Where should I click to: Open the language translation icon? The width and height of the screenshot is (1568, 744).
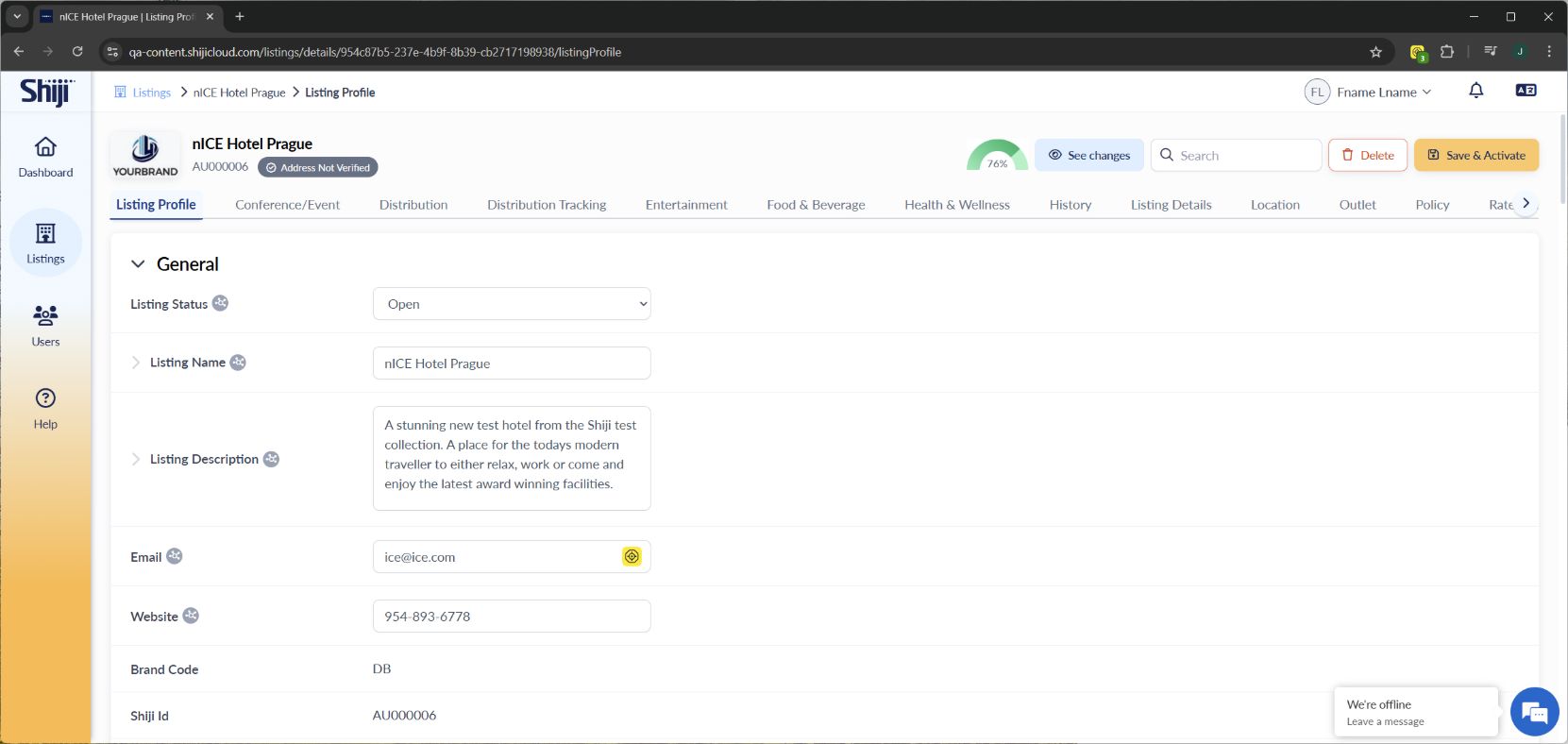[1525, 91]
